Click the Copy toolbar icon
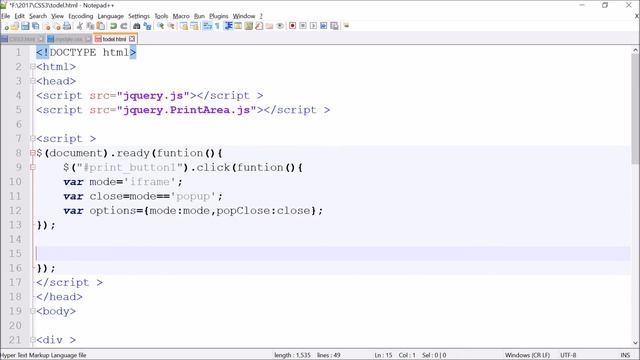 click(x=90, y=26)
